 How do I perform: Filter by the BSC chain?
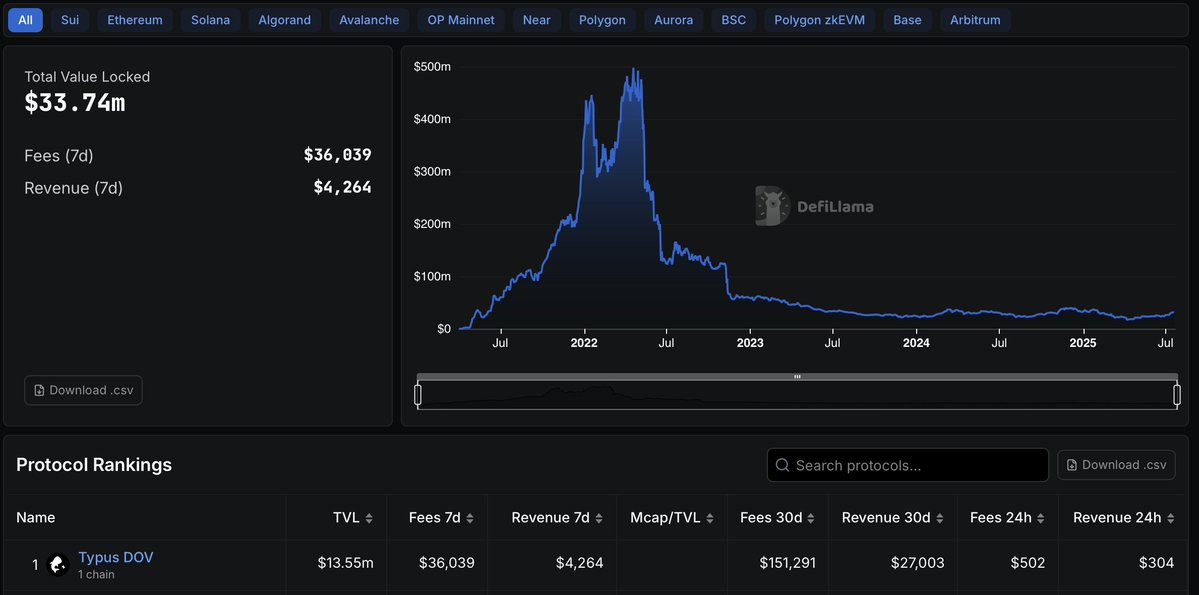[733, 20]
